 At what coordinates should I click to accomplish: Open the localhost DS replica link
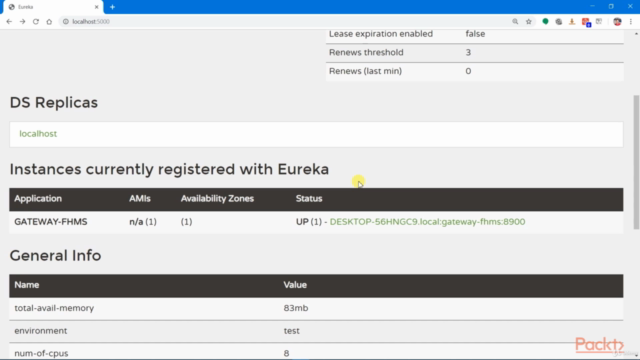pyautogui.click(x=38, y=134)
